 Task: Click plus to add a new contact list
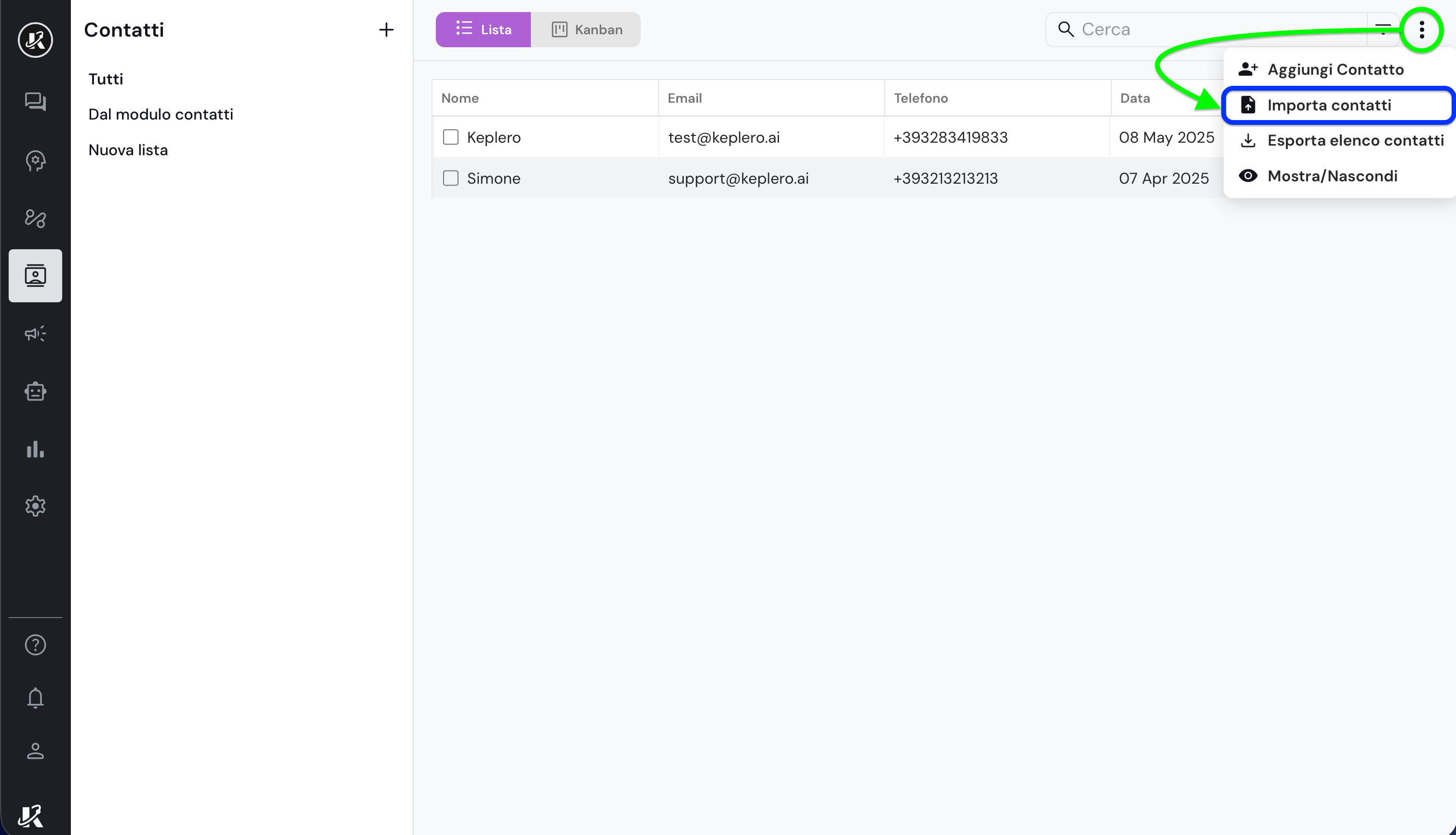pos(387,30)
